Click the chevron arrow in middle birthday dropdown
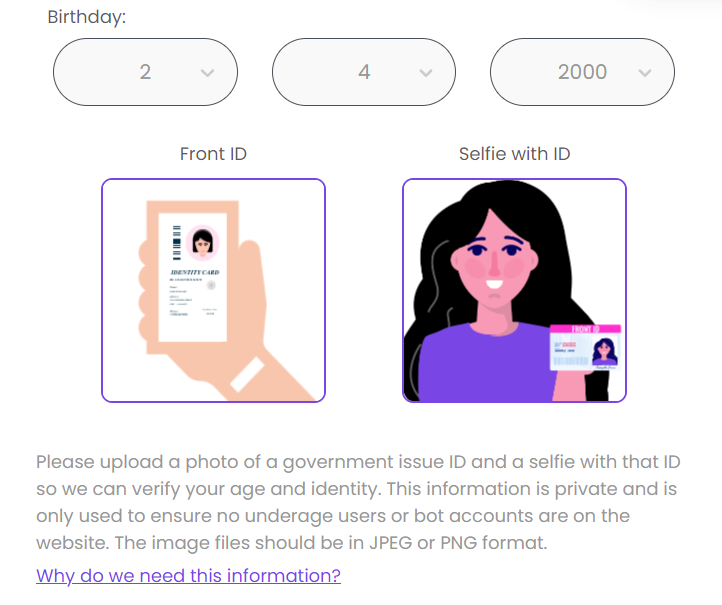 click(x=426, y=72)
